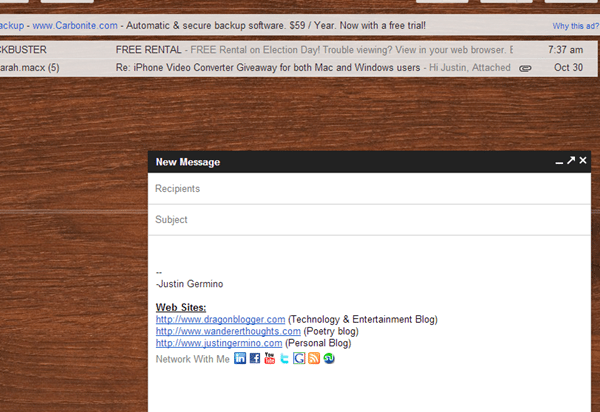The image size is (600, 412).
Task: Click in the message body above signature
Action: click(x=369, y=251)
